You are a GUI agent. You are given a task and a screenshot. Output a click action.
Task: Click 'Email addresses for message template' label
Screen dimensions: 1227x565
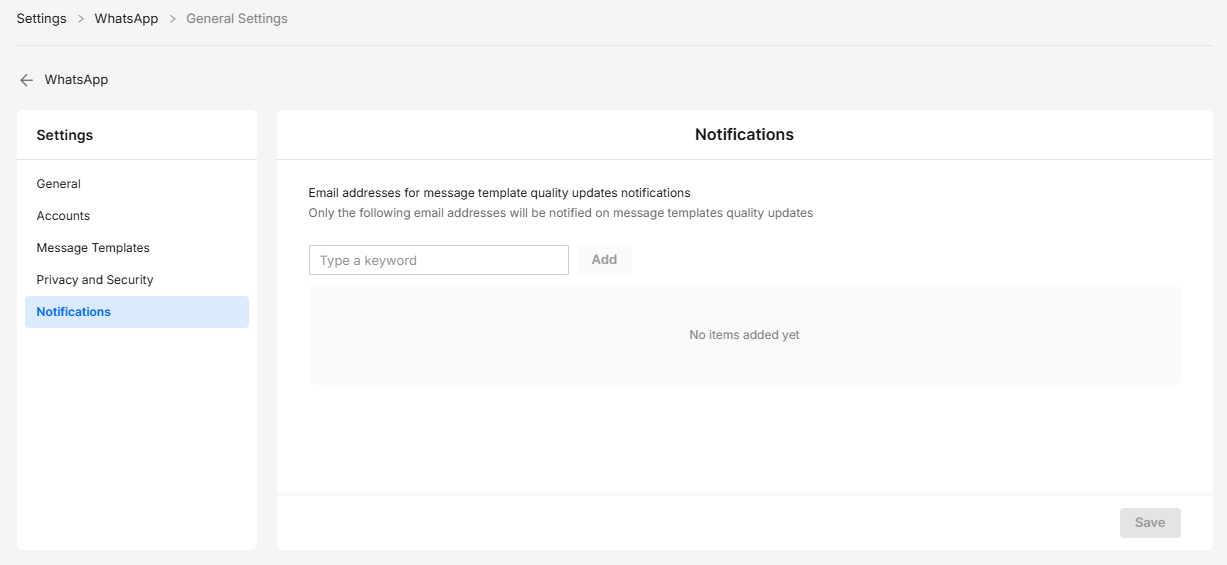coord(499,193)
